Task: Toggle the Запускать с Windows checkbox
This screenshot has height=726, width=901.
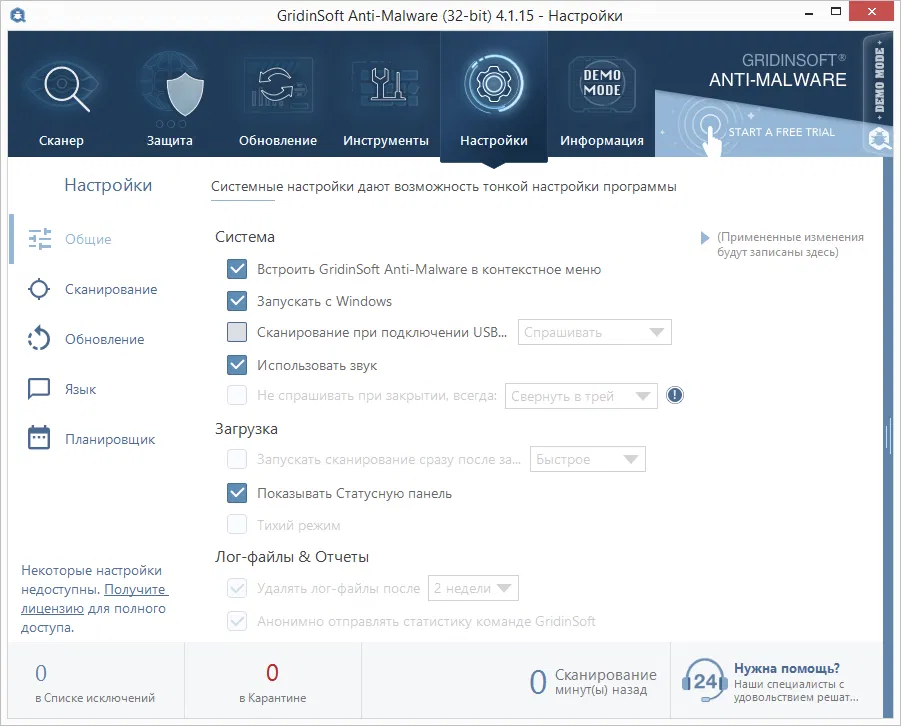Action: (237, 301)
